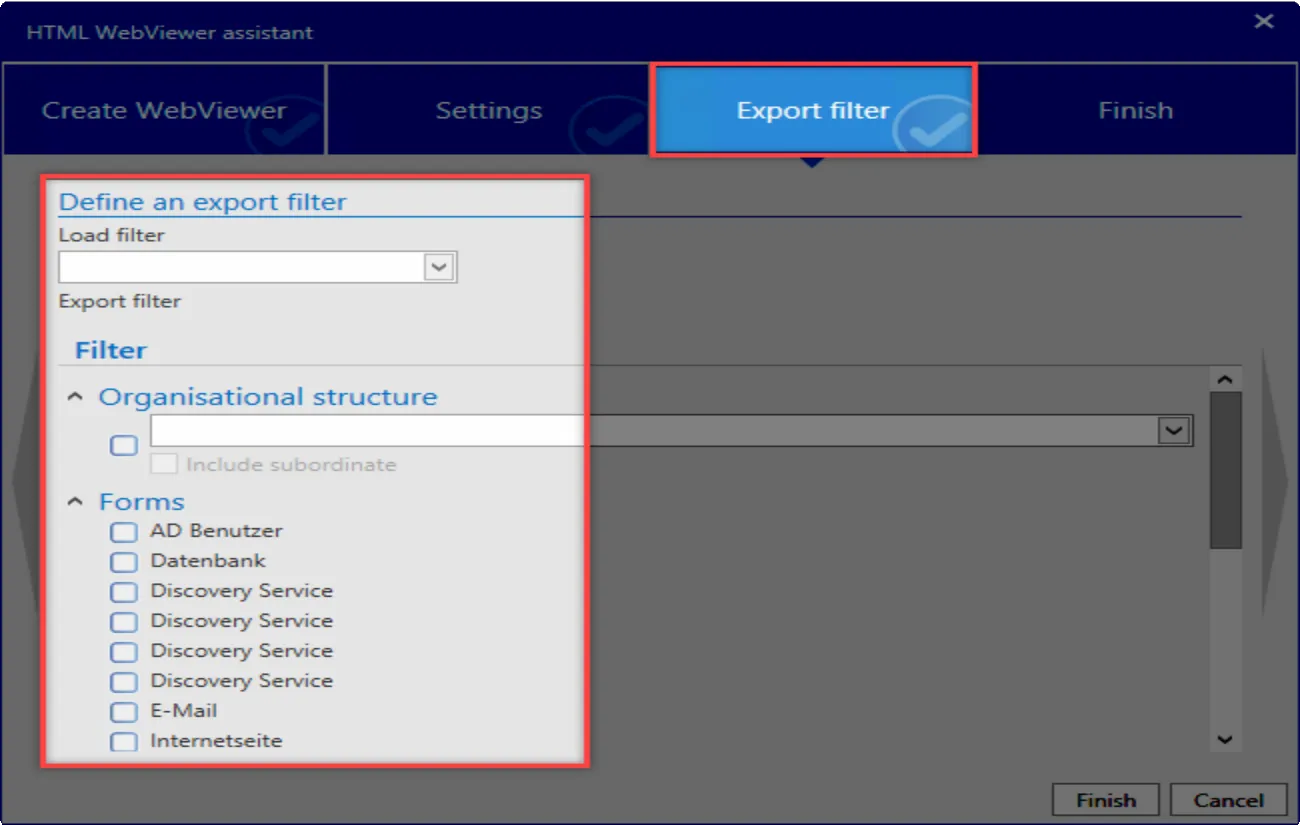The image size is (1300, 825).
Task: Click the 'Export filter' label under the combo box
Action: point(120,301)
